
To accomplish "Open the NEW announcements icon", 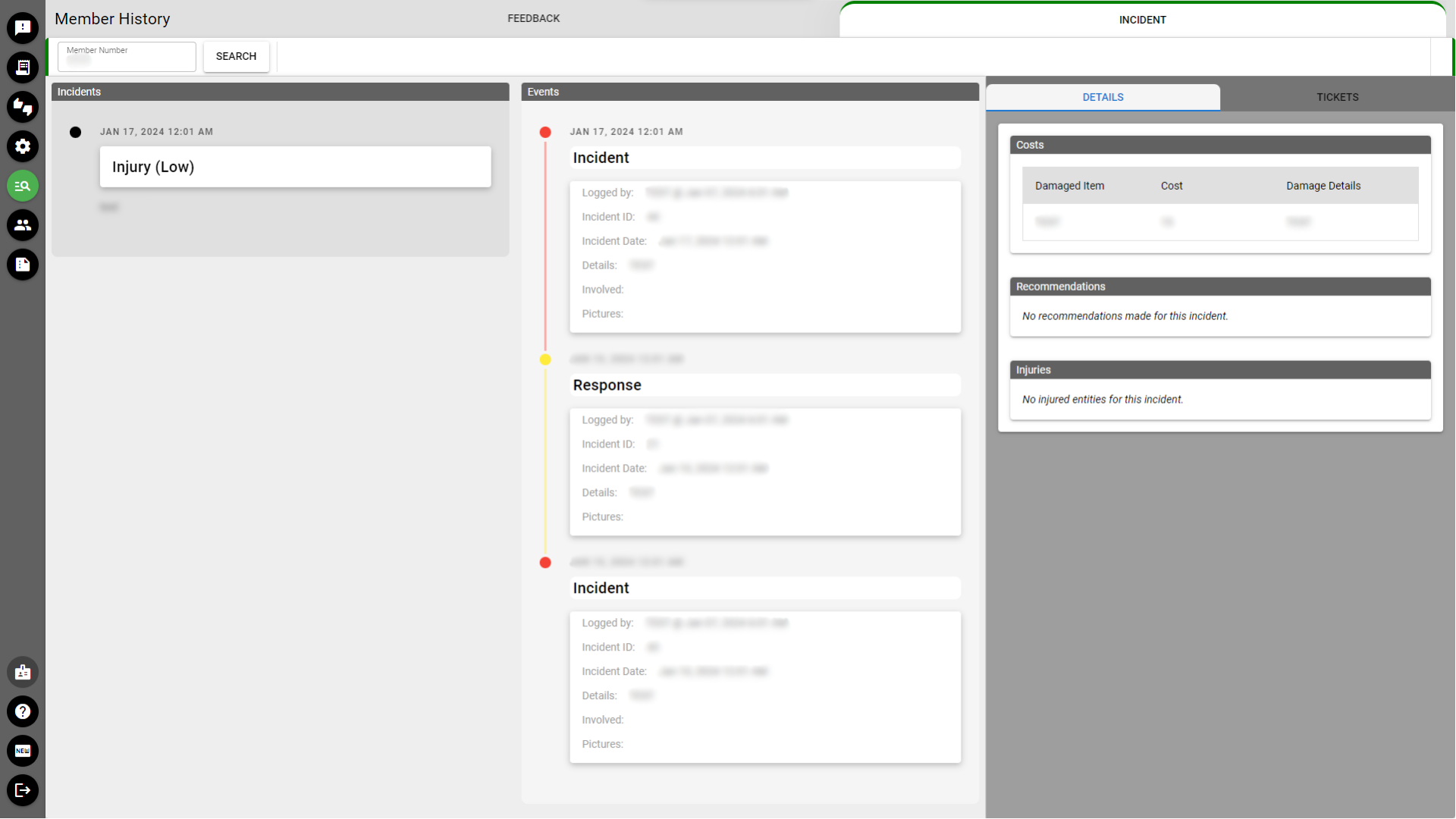I will point(23,751).
